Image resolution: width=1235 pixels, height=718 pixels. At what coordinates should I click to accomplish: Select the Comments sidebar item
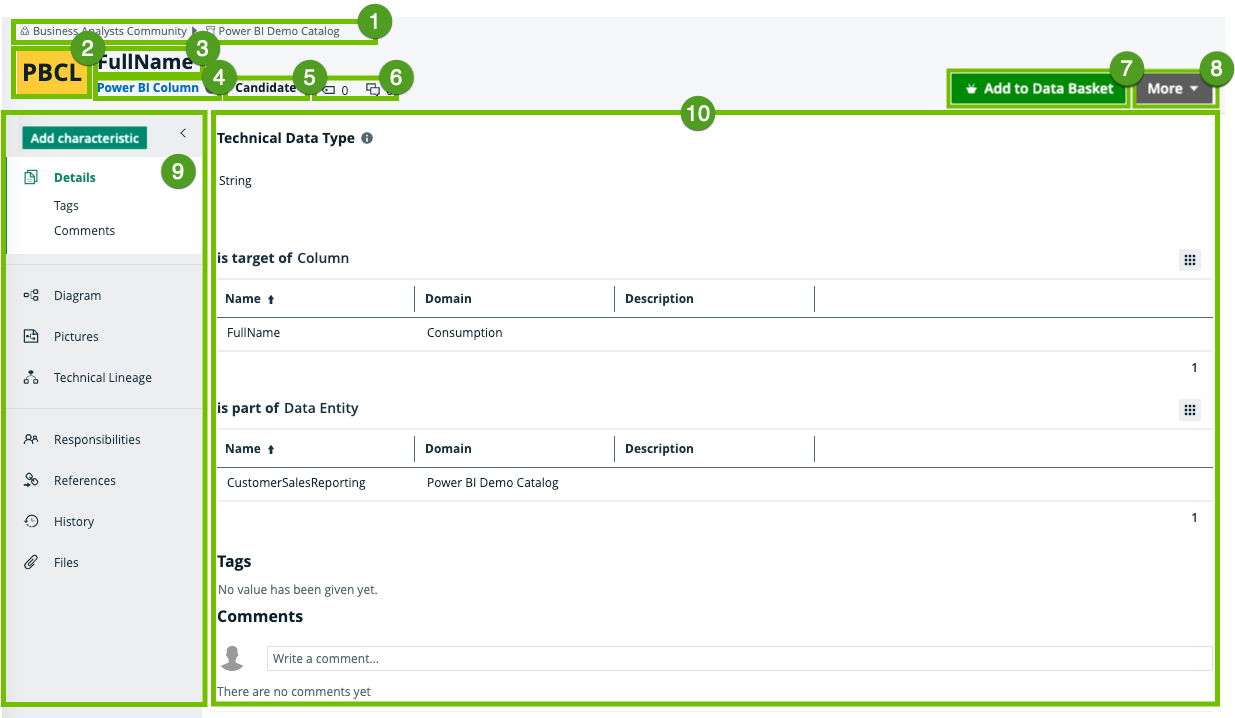click(x=84, y=231)
